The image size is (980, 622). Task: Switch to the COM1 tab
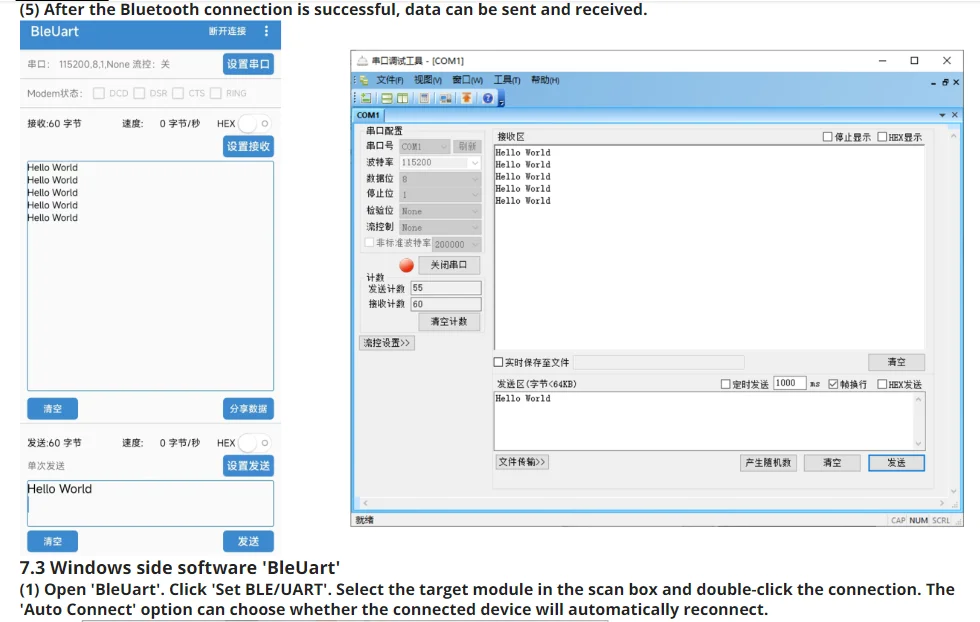point(368,115)
